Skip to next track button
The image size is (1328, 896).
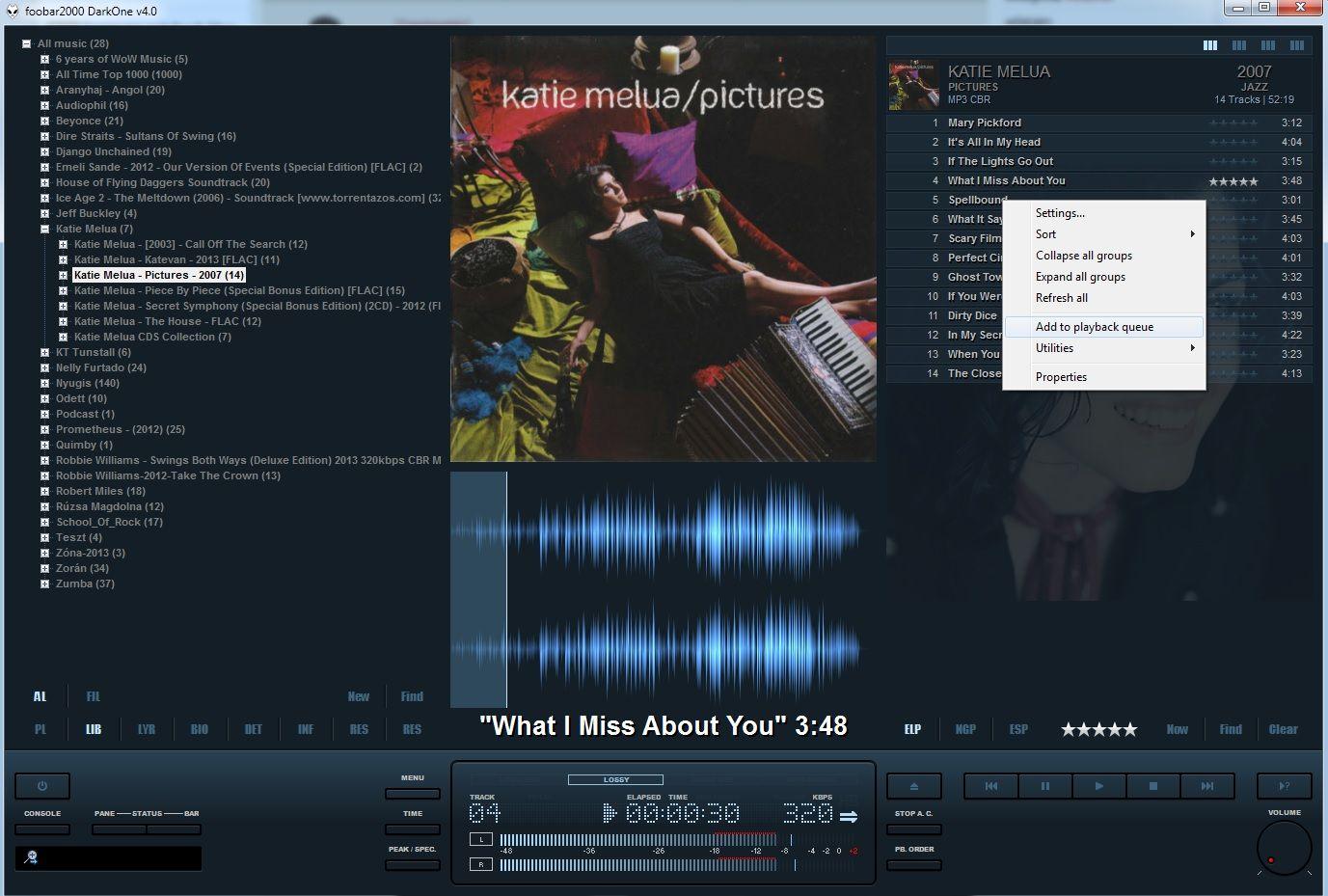(x=1206, y=786)
